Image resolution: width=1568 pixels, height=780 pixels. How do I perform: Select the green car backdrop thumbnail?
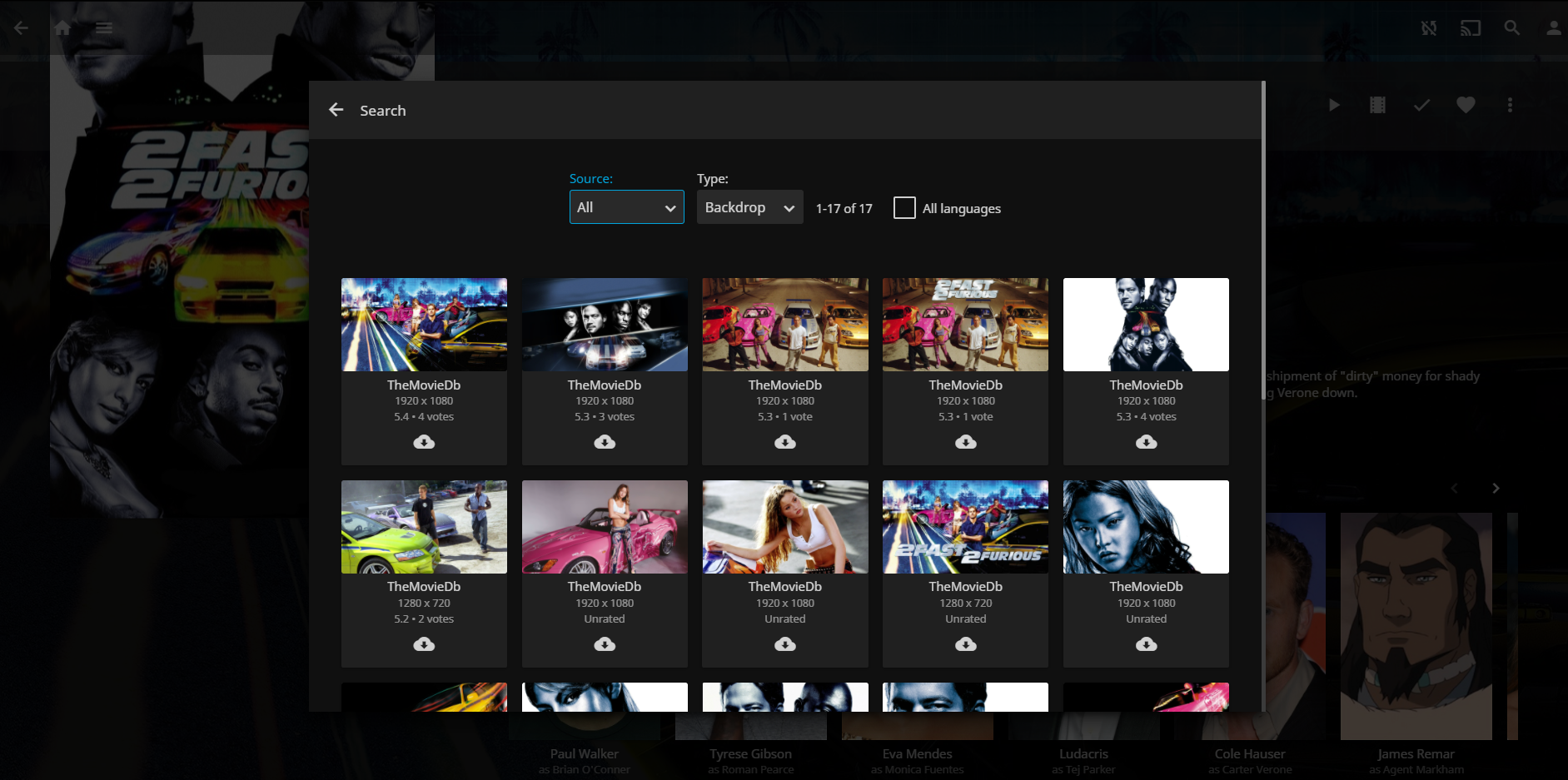click(424, 527)
